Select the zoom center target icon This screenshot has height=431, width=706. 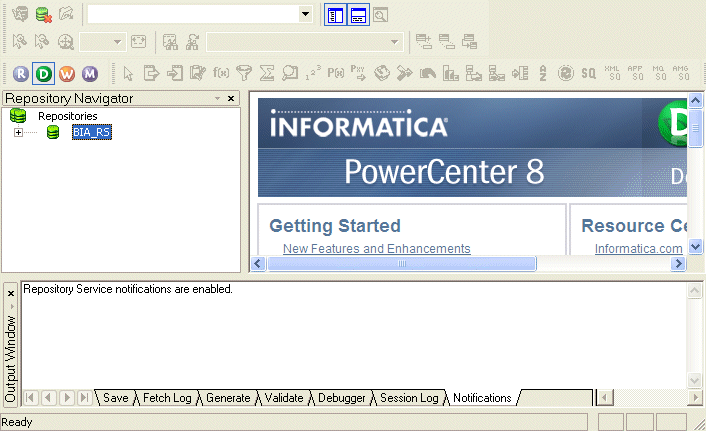point(66,42)
